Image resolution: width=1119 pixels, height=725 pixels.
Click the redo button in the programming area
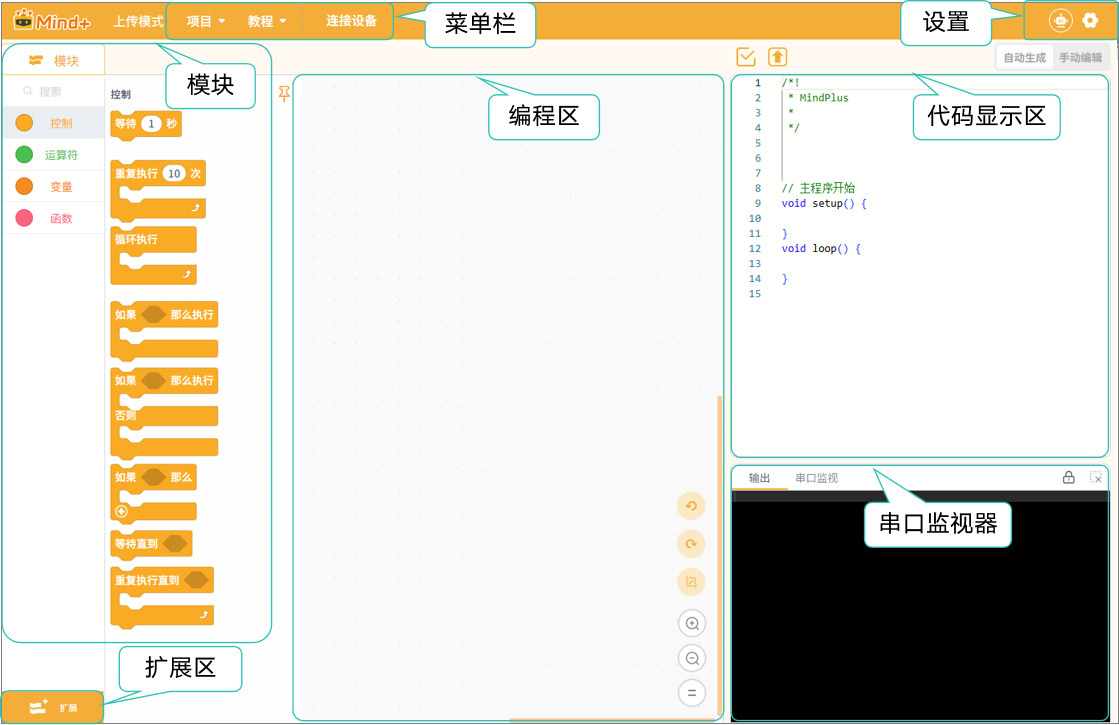pyautogui.click(x=691, y=544)
